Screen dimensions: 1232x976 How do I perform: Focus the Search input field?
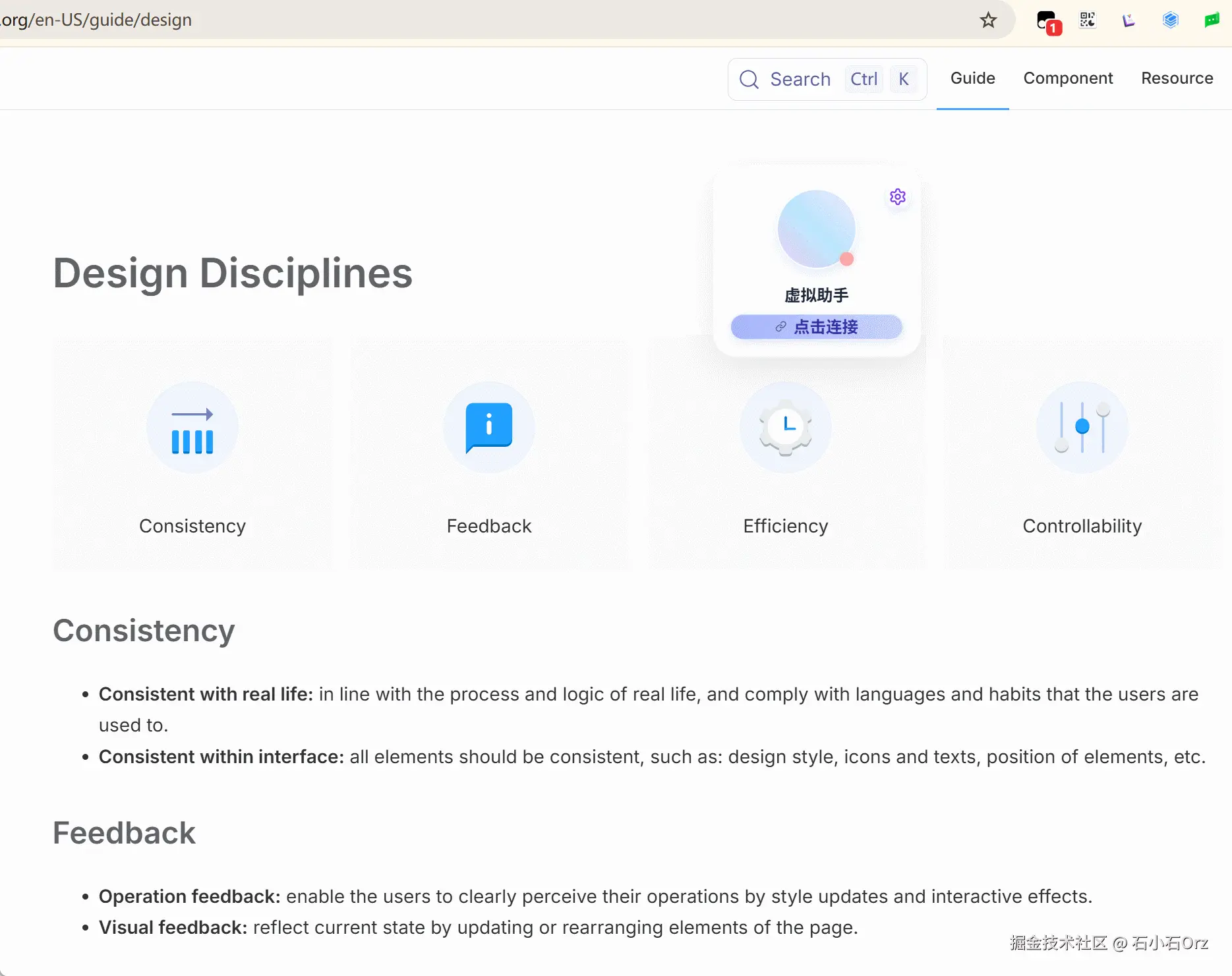[827, 79]
